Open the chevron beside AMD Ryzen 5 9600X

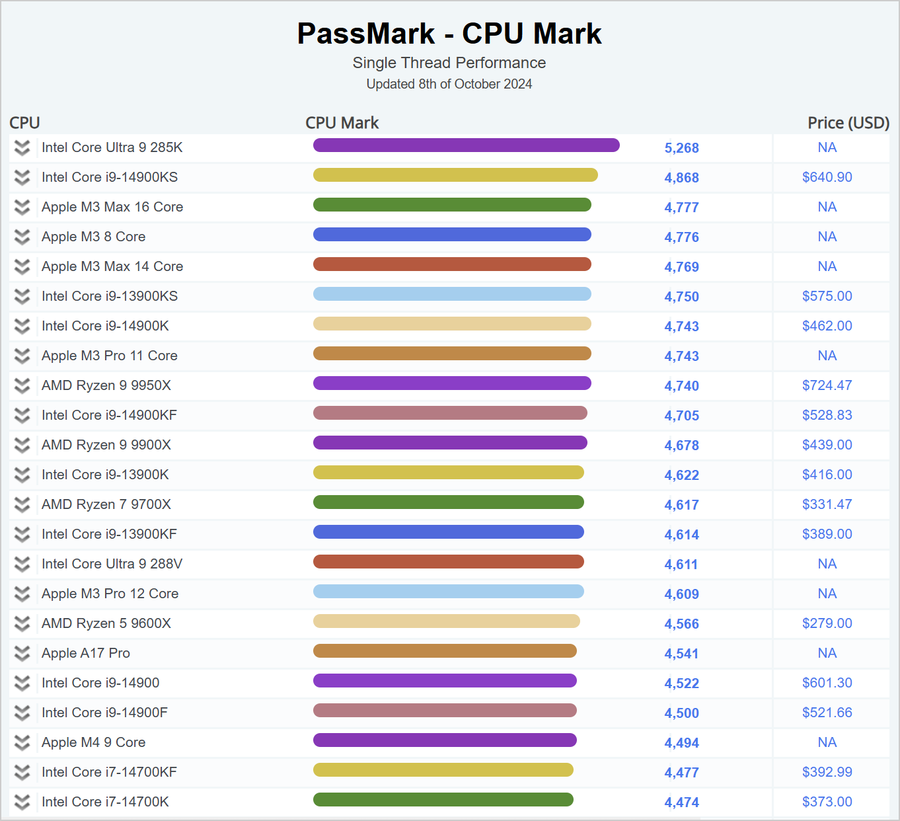click(22, 624)
